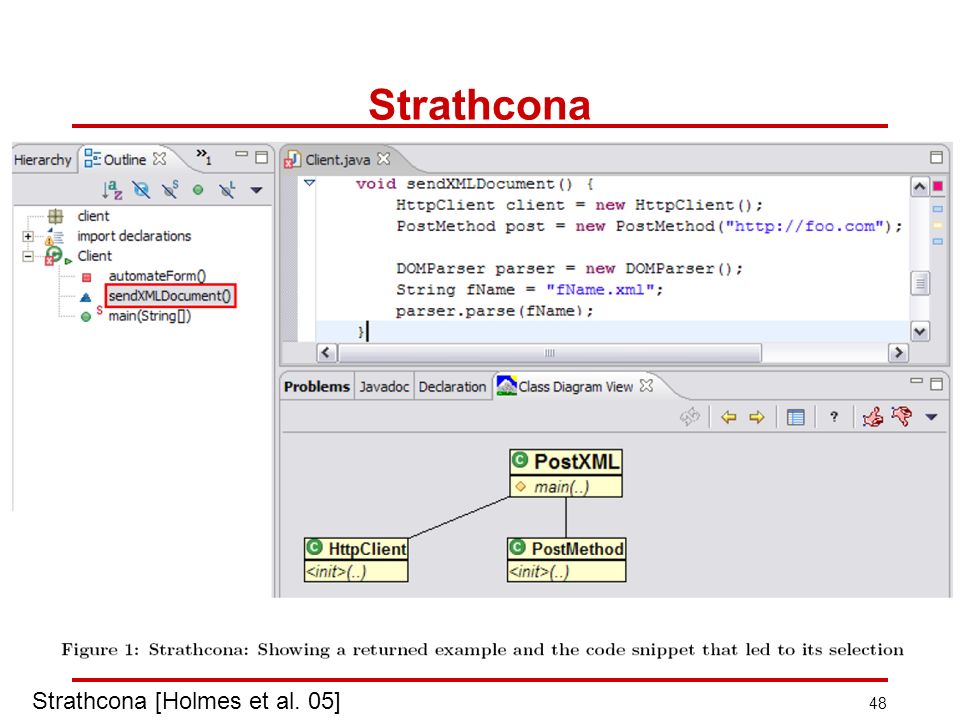This screenshot has width=960, height=720.
Task: Toggle hide static members in Outline
Action: click(170, 189)
